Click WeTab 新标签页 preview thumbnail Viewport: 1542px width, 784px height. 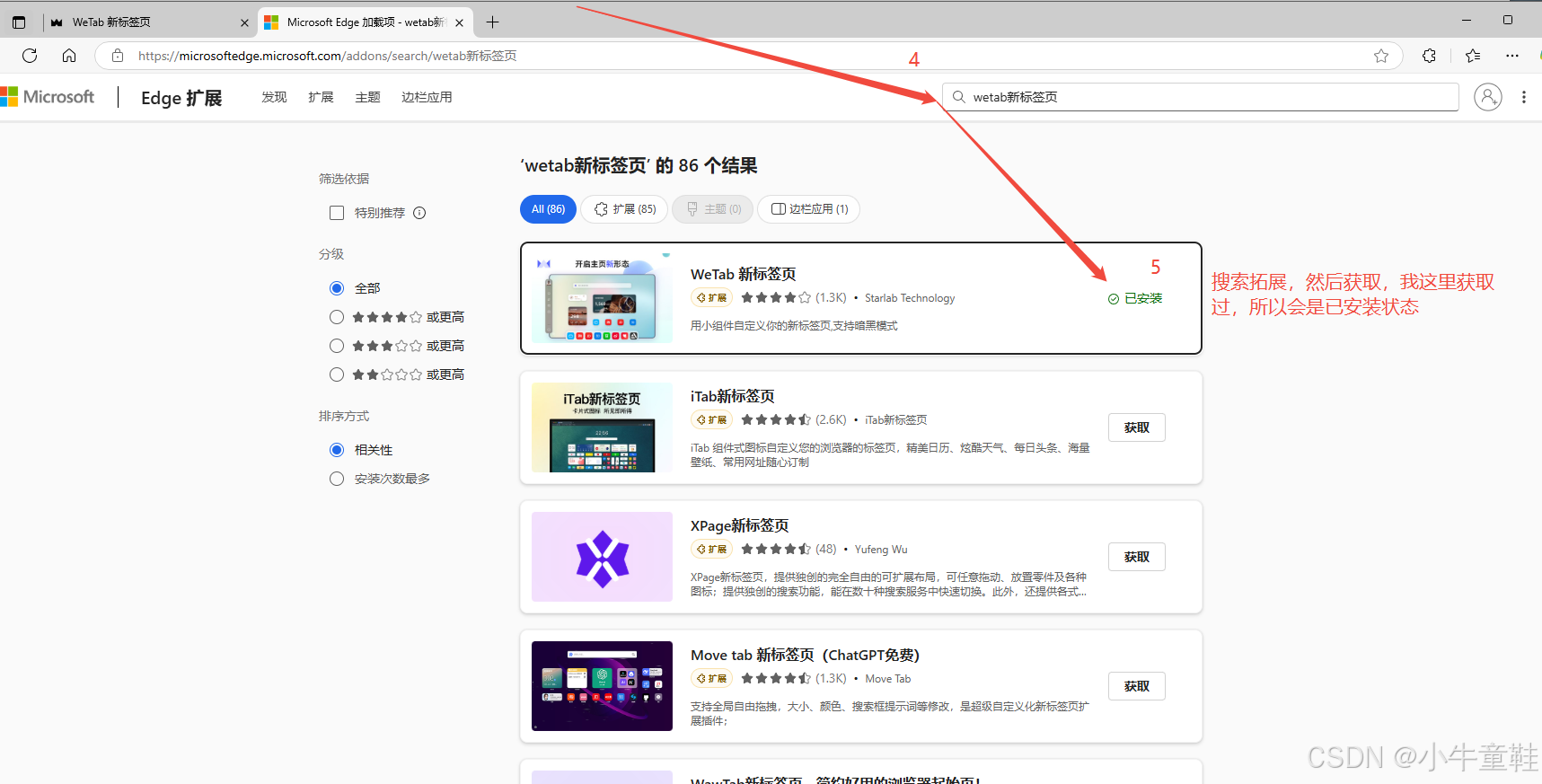point(602,298)
